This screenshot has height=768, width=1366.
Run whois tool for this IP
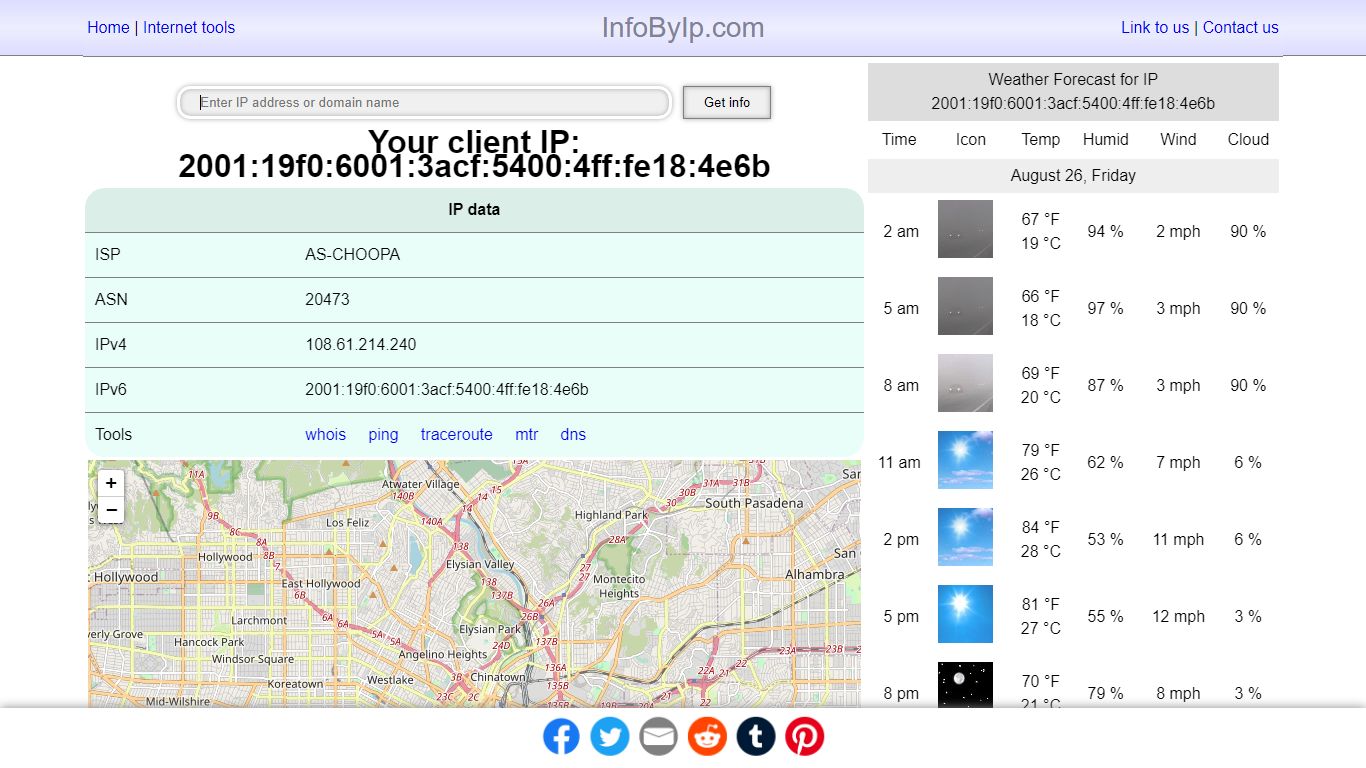[326, 434]
